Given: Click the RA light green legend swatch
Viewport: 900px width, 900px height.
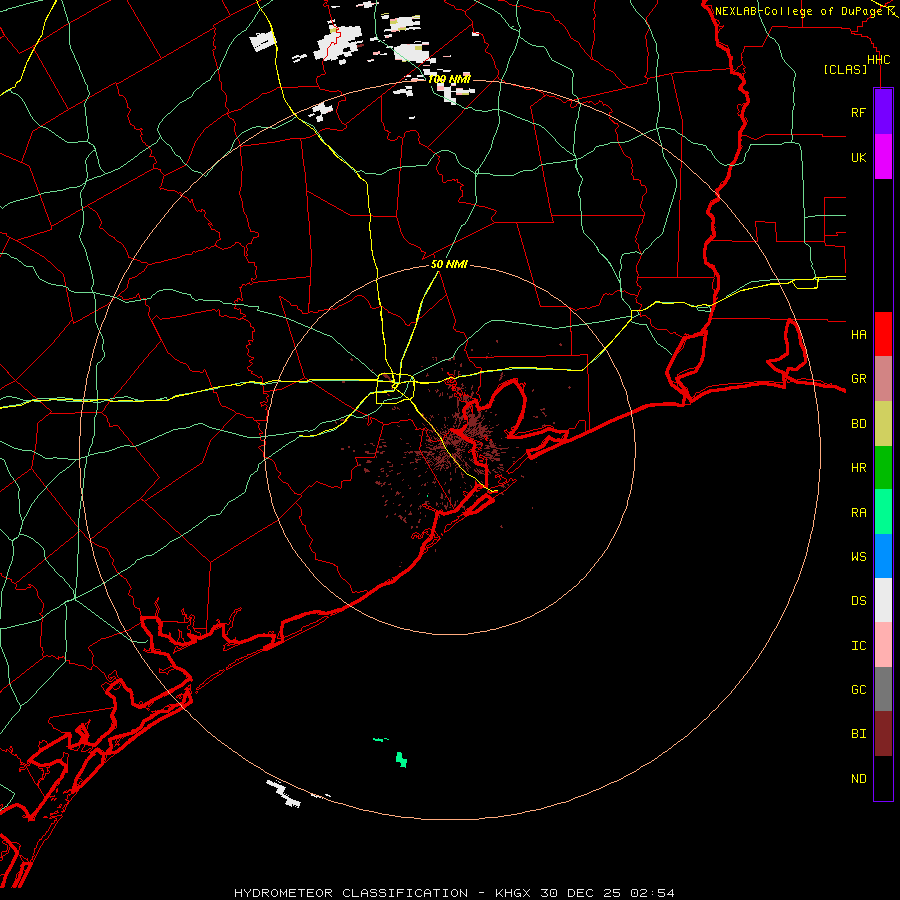Looking at the screenshot, I should [883, 512].
